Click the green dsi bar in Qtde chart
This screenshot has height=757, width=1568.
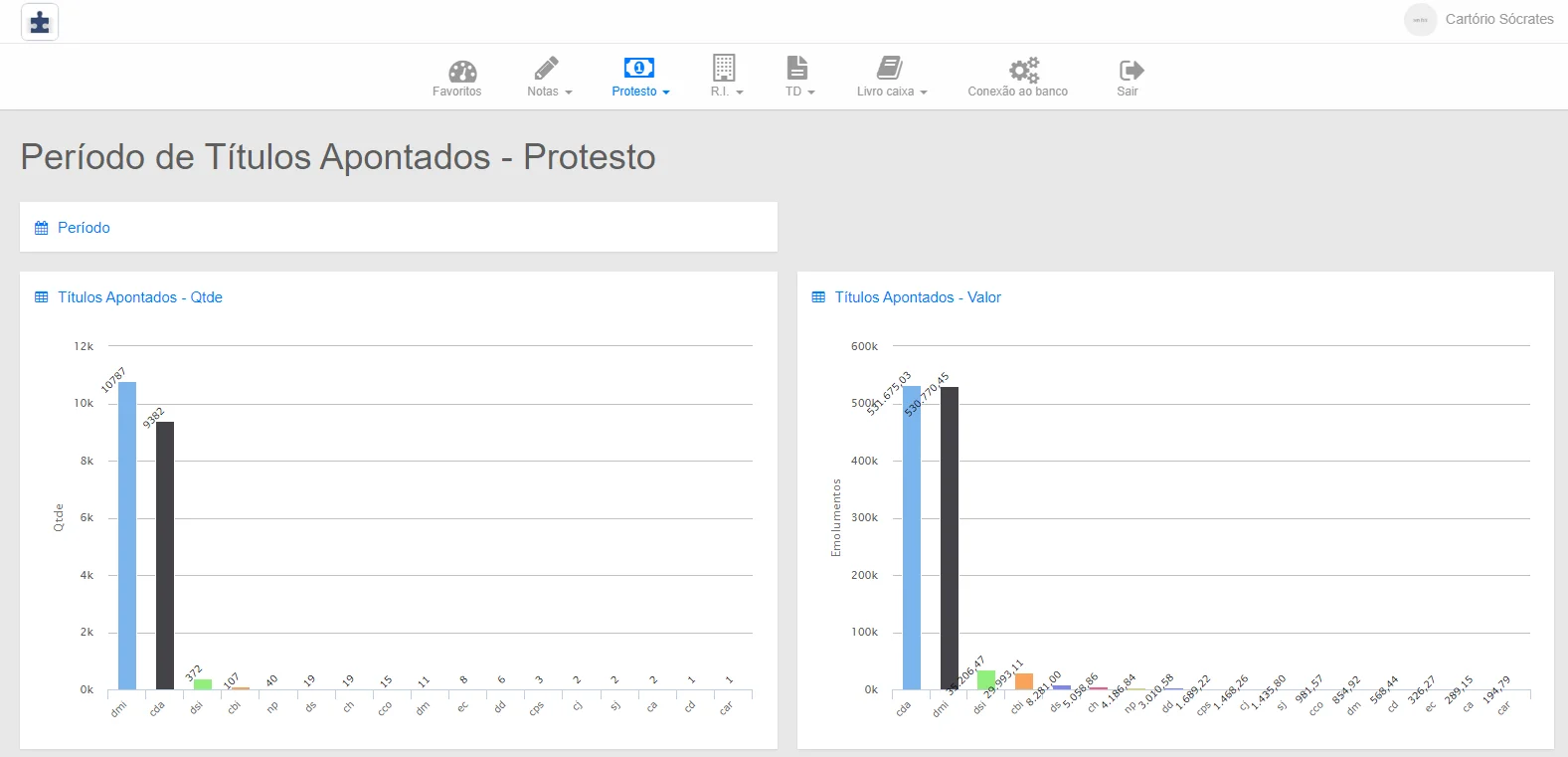pos(203,684)
